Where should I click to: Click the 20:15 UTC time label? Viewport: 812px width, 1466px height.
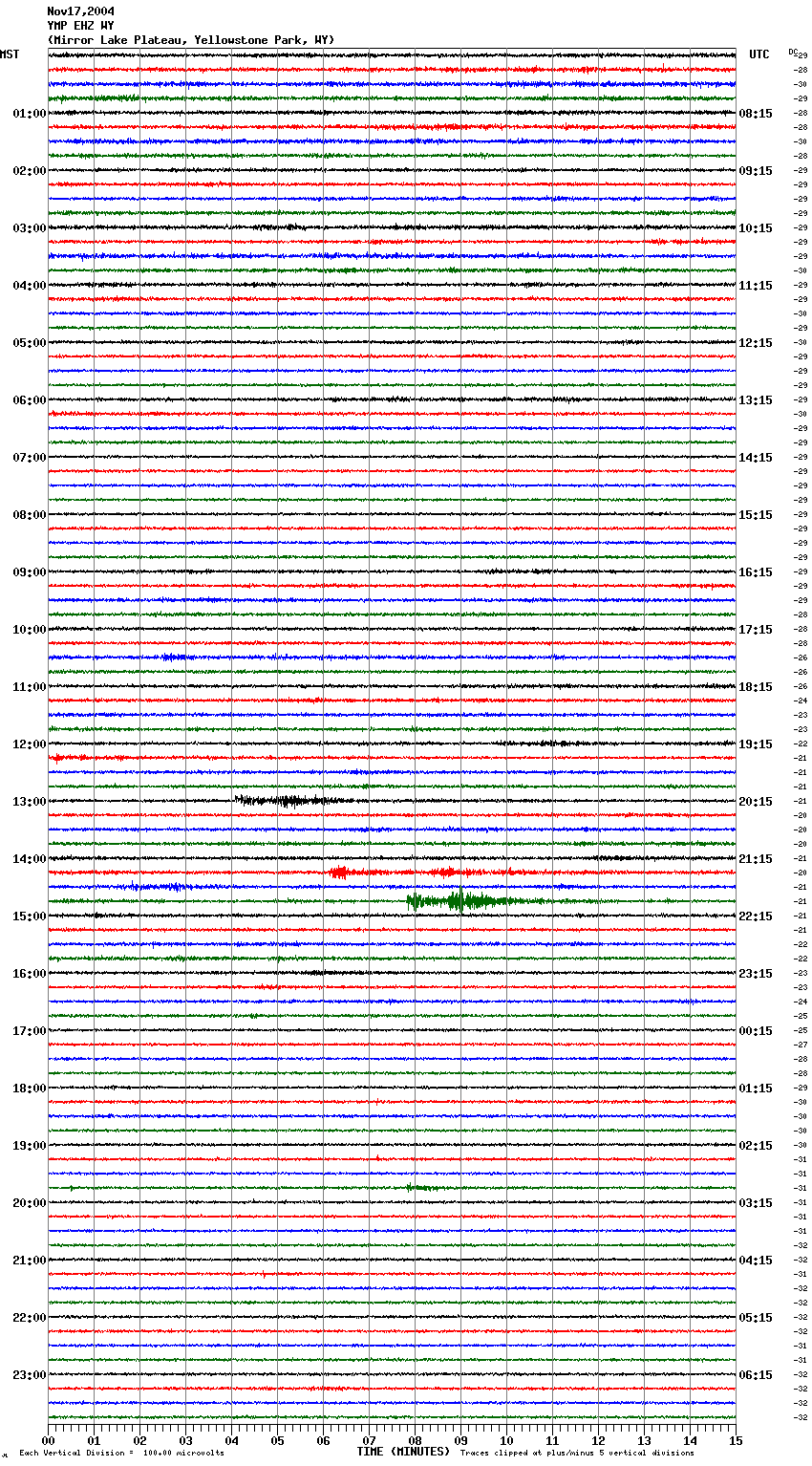(756, 802)
